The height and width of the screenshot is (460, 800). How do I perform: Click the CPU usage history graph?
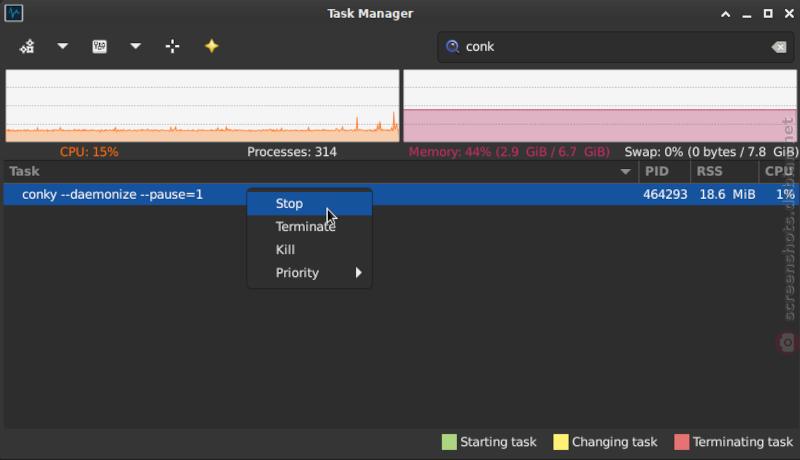click(203, 106)
